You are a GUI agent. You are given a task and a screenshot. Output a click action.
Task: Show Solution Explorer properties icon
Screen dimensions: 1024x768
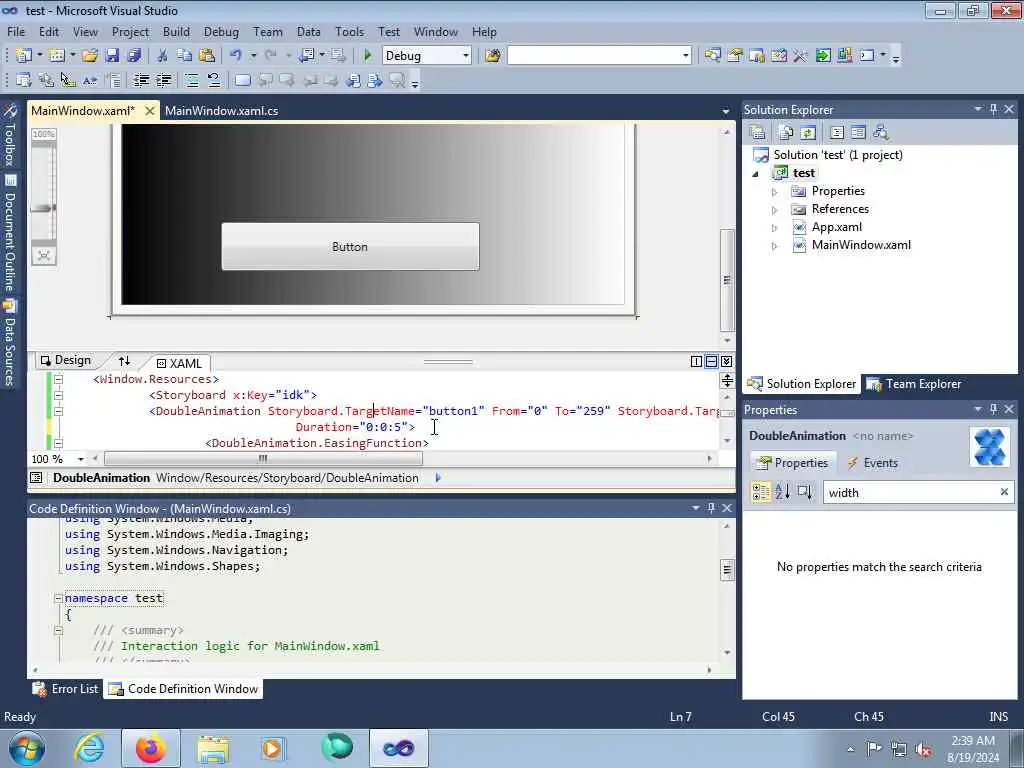(758, 133)
